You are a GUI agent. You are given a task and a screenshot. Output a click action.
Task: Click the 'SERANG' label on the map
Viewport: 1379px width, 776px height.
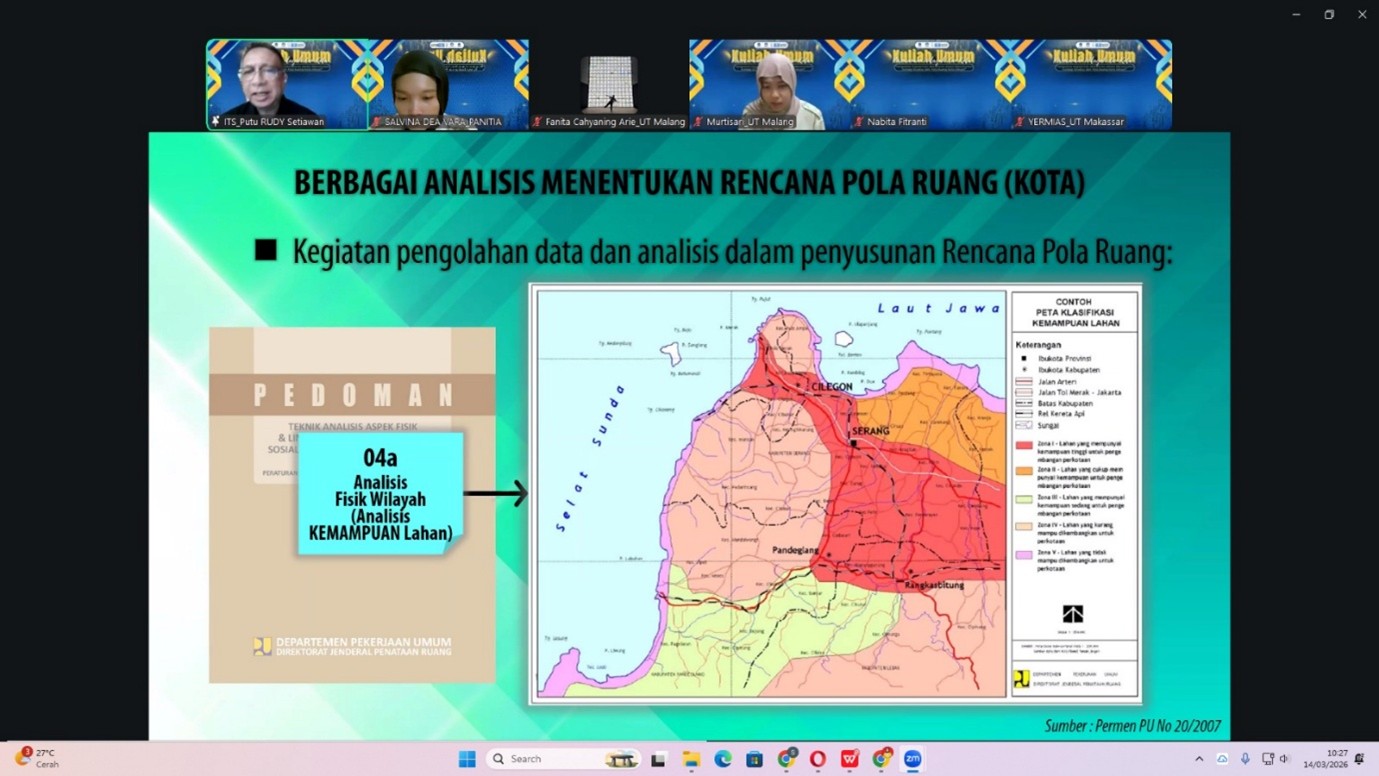point(870,431)
